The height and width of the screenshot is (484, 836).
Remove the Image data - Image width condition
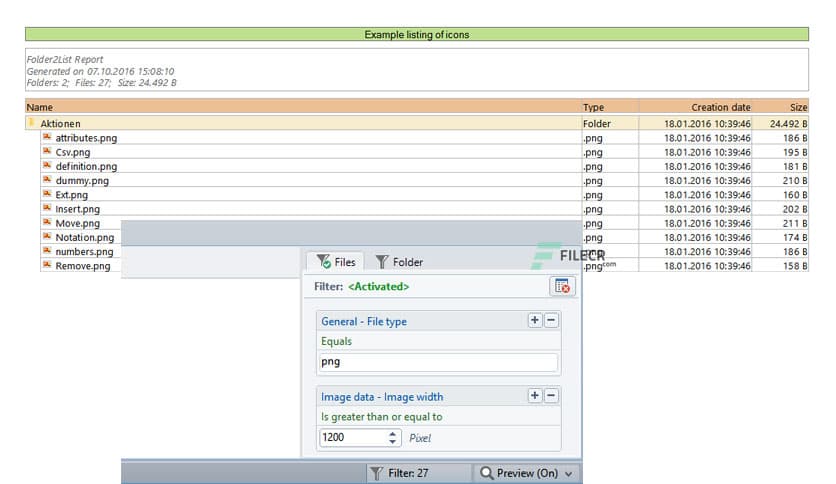click(551, 396)
